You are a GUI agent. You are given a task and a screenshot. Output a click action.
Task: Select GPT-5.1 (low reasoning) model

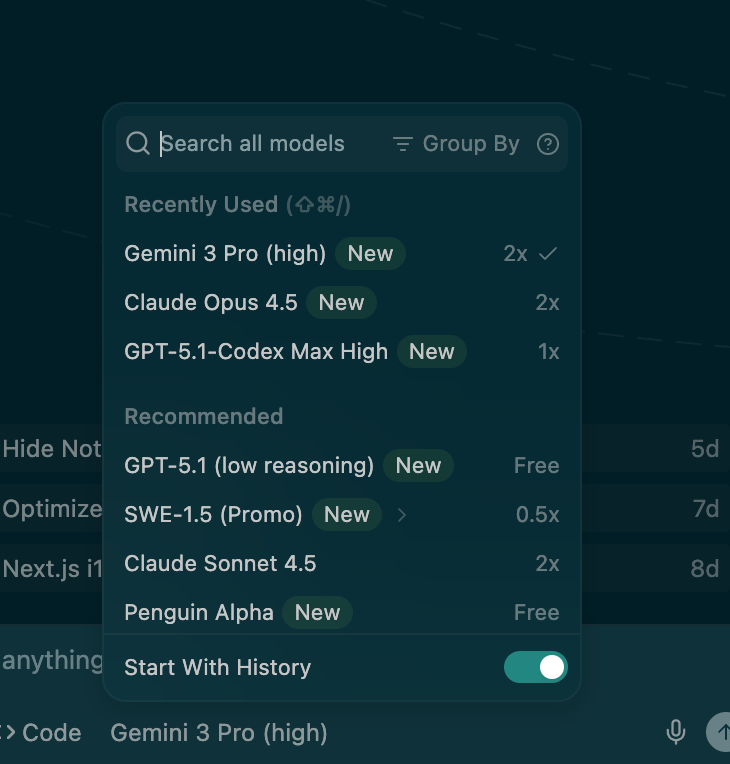[x=249, y=466]
